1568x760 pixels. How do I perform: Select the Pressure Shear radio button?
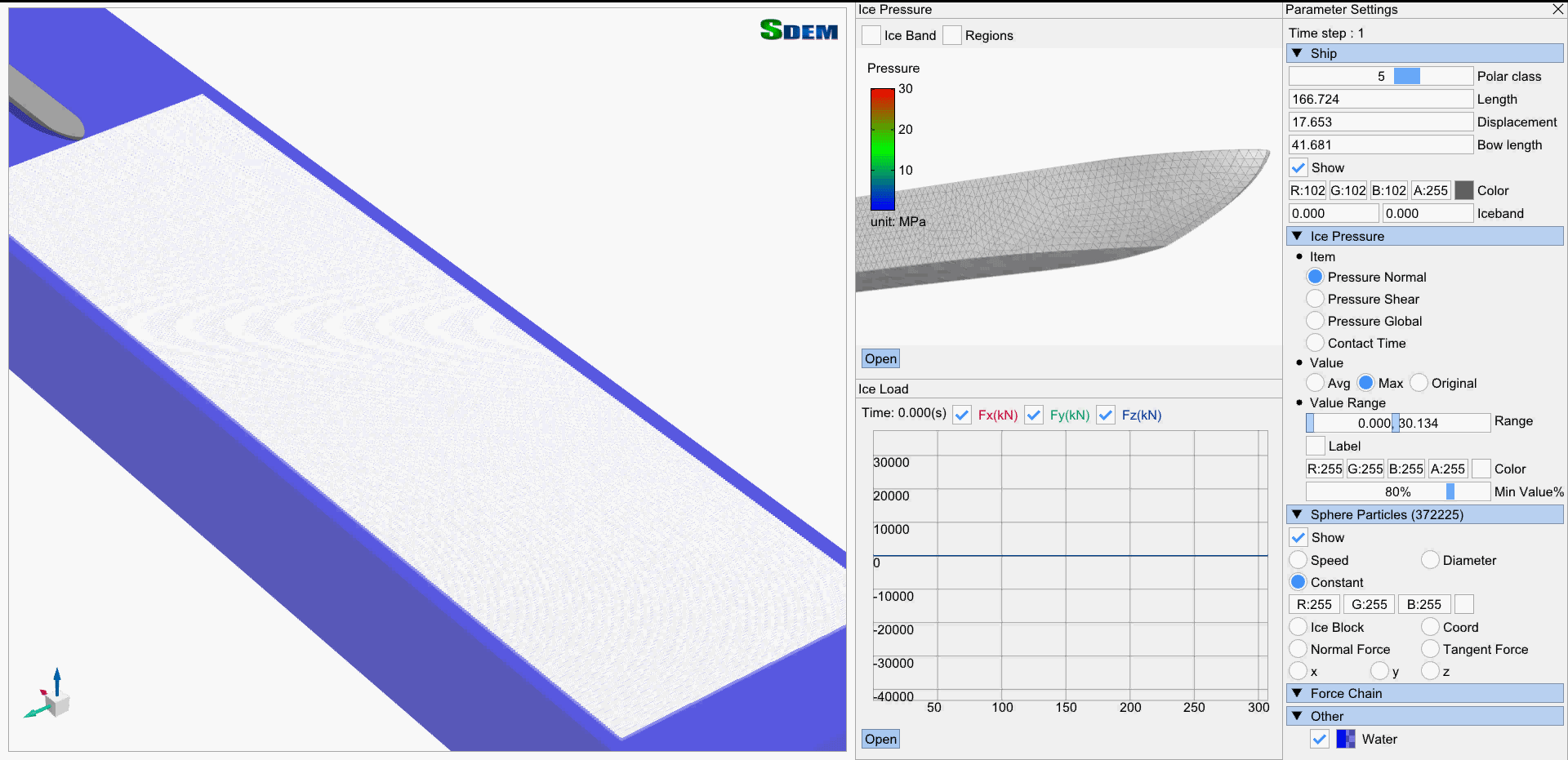pyautogui.click(x=1315, y=299)
